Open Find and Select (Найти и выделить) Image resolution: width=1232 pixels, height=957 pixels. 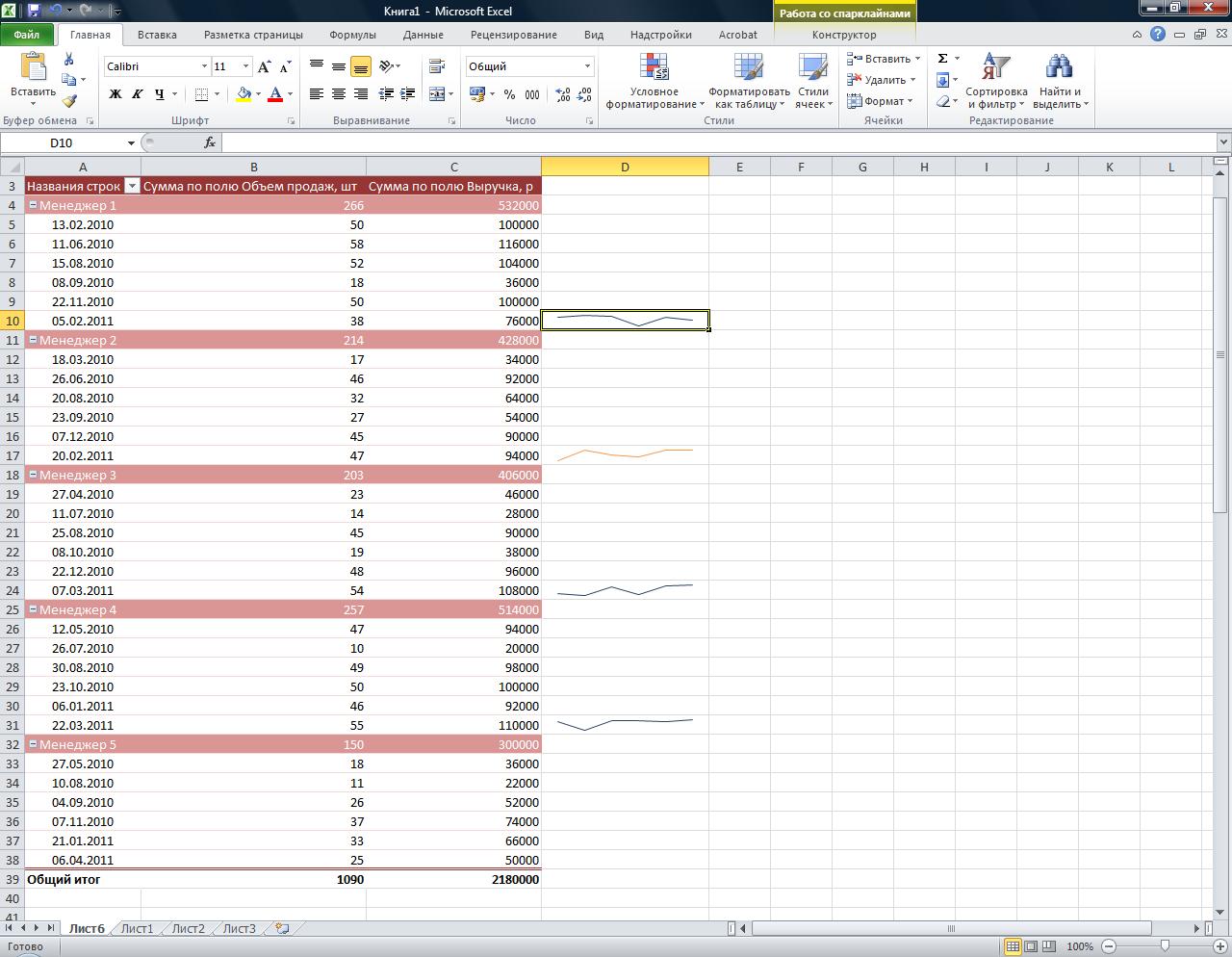(1060, 81)
